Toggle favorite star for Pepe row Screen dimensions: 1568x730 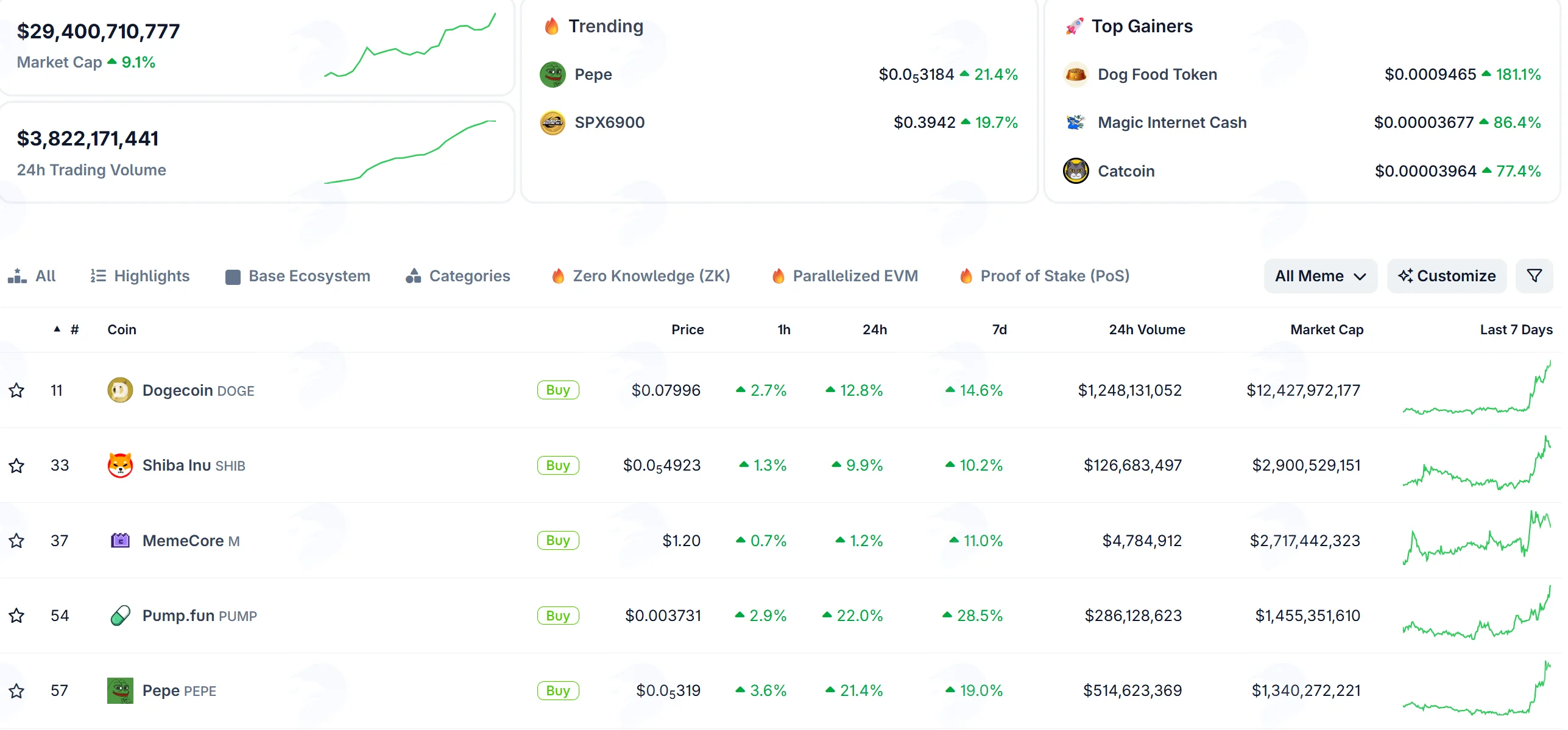click(x=16, y=691)
